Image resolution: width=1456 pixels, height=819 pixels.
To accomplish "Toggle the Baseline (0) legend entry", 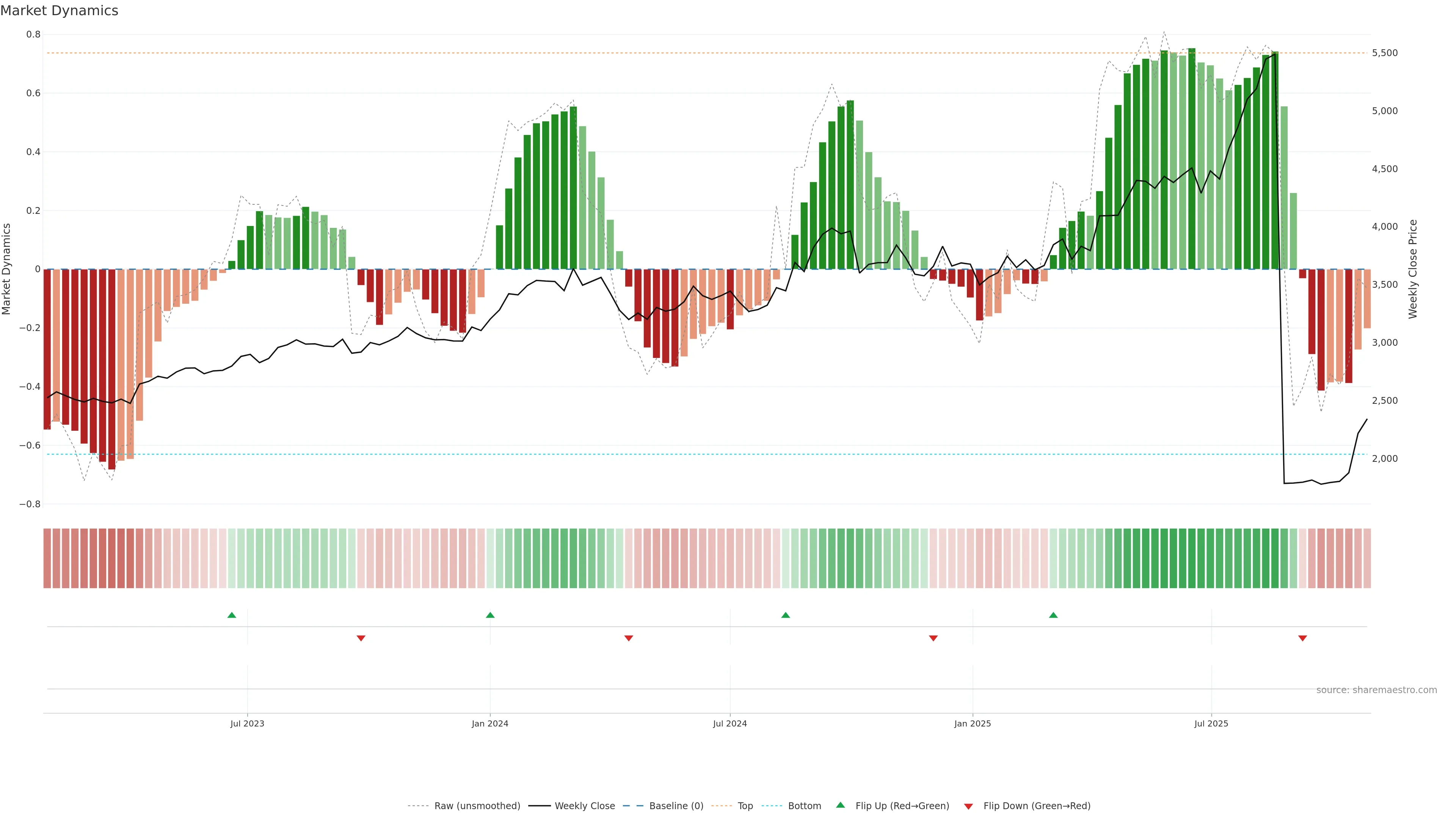I will (x=676, y=806).
